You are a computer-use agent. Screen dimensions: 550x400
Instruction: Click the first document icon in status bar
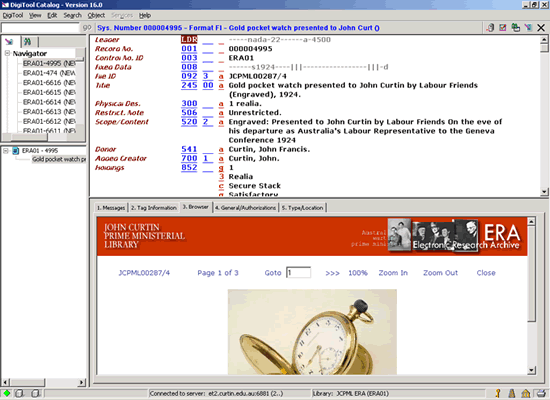click(x=20, y=393)
